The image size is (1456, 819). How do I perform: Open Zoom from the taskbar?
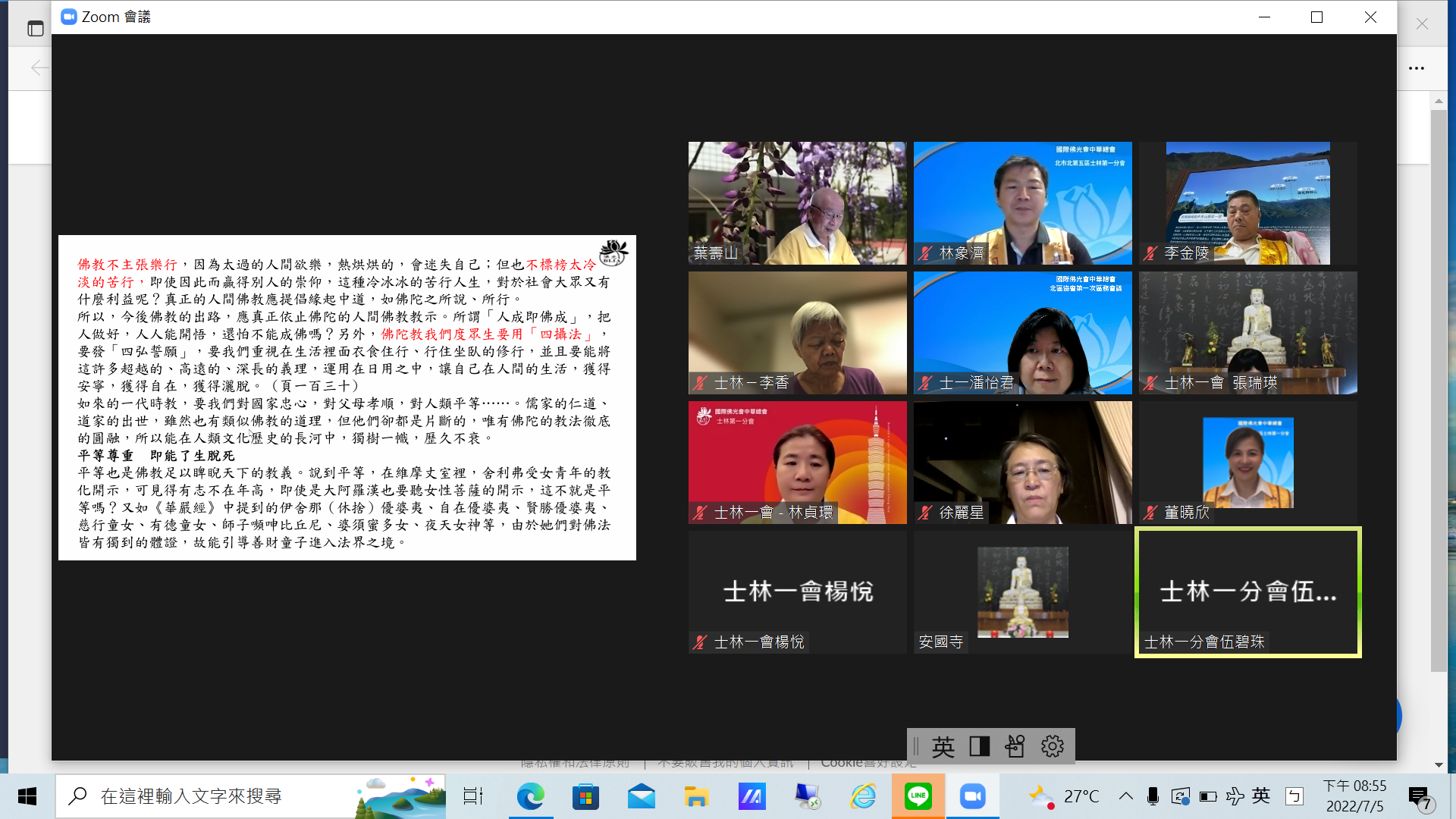(972, 796)
